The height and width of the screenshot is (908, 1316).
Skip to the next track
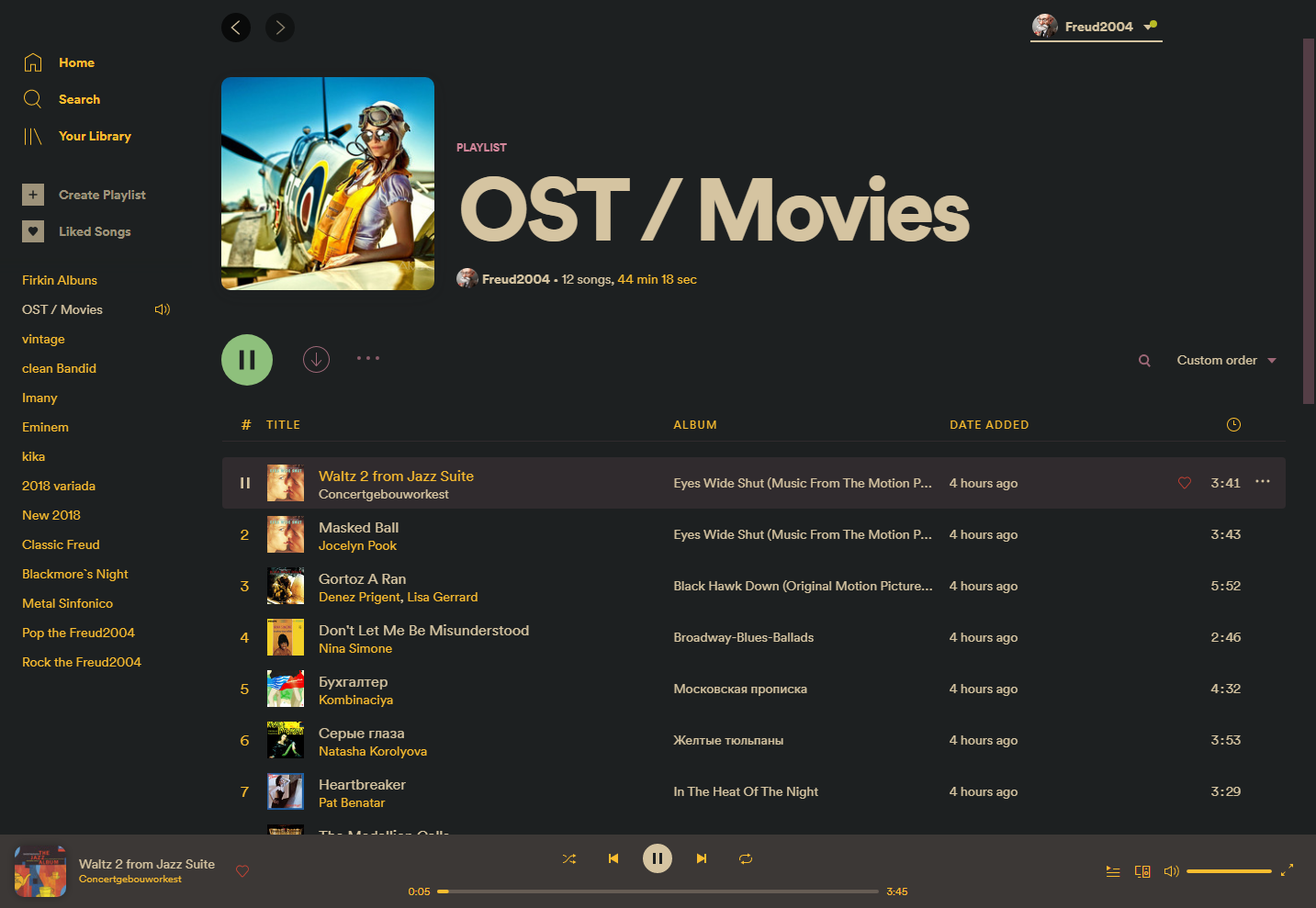tap(702, 858)
